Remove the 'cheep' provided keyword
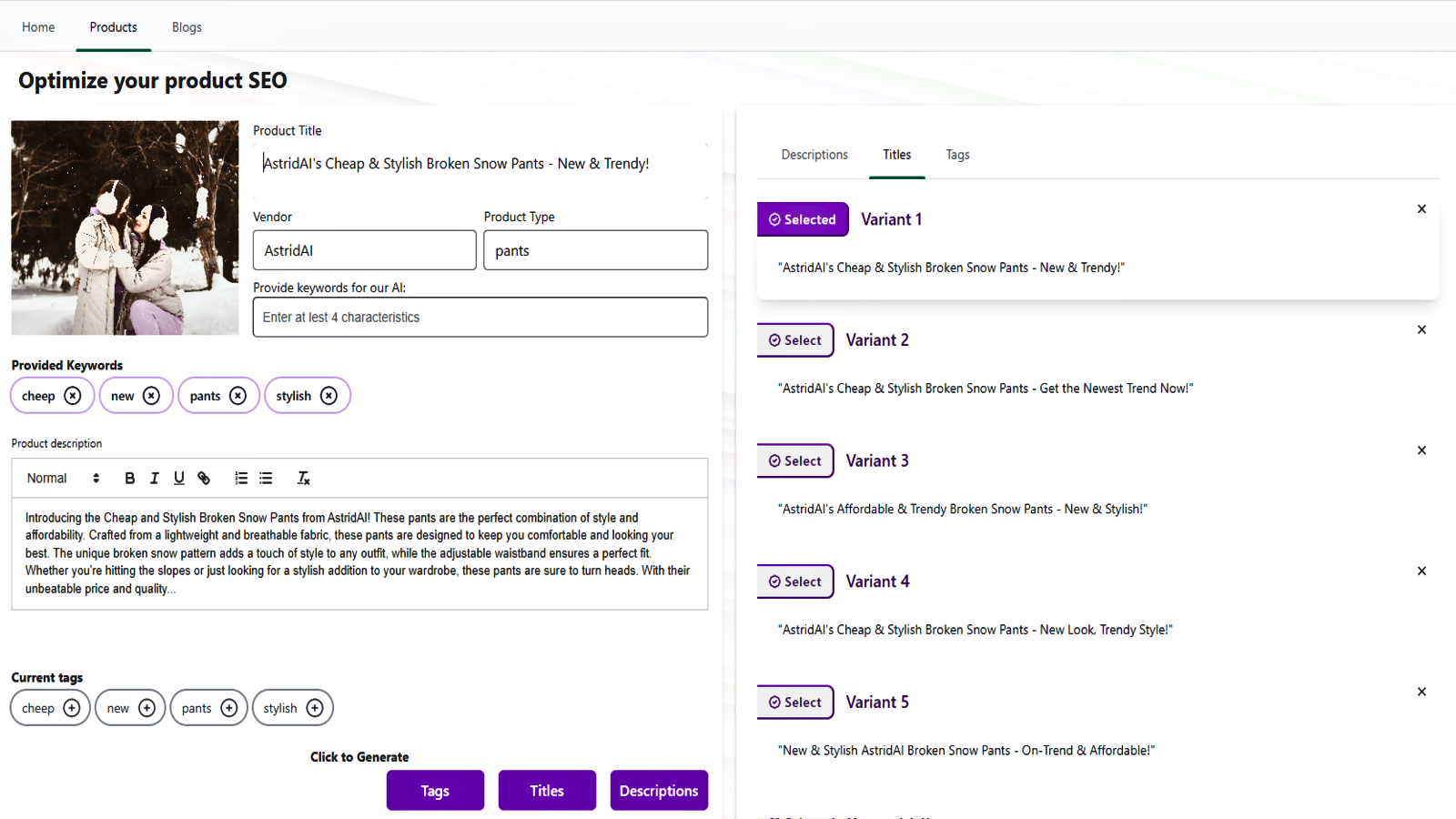This screenshot has height=819, width=1456. click(73, 396)
